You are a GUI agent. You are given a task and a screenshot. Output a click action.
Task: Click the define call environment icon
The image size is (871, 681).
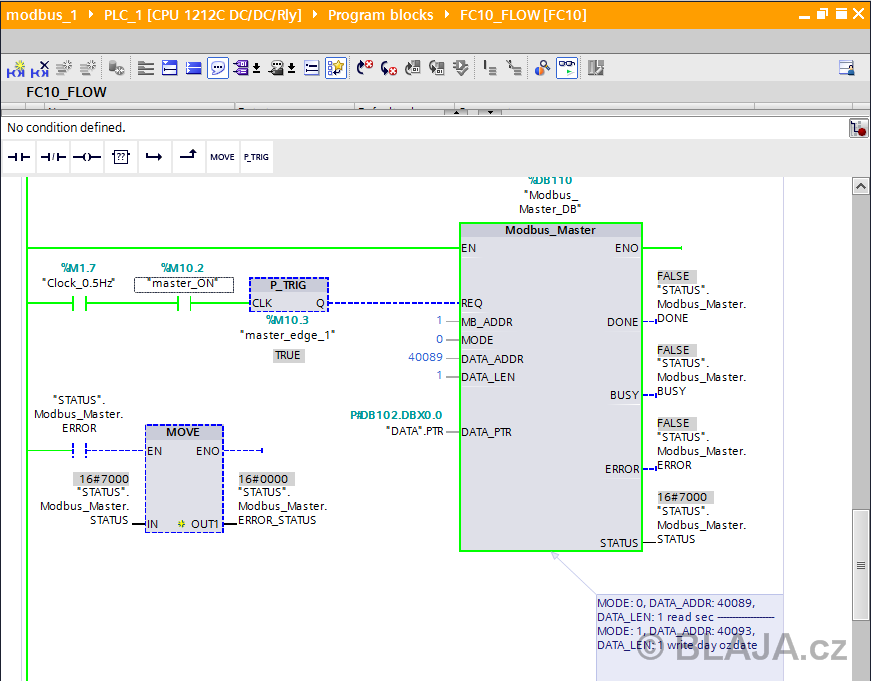click(489, 68)
